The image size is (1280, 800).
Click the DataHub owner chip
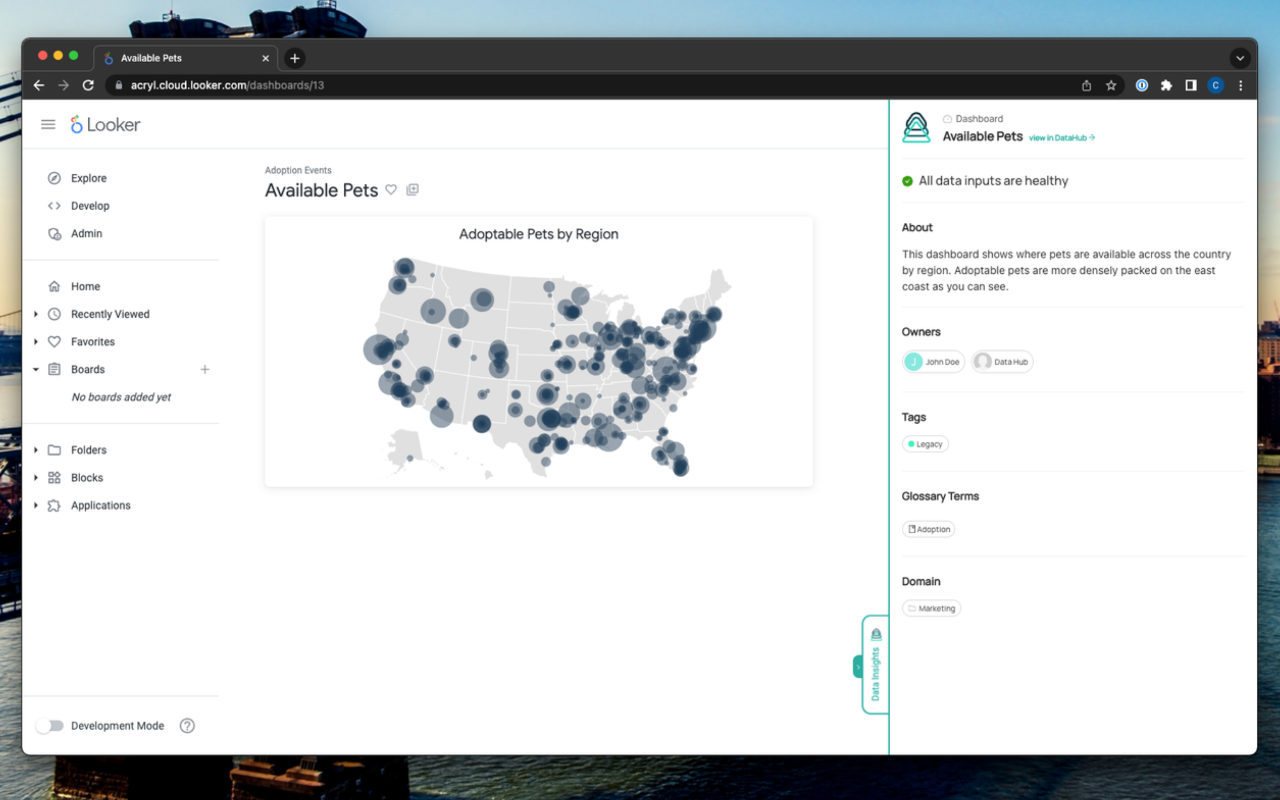coord(1002,362)
